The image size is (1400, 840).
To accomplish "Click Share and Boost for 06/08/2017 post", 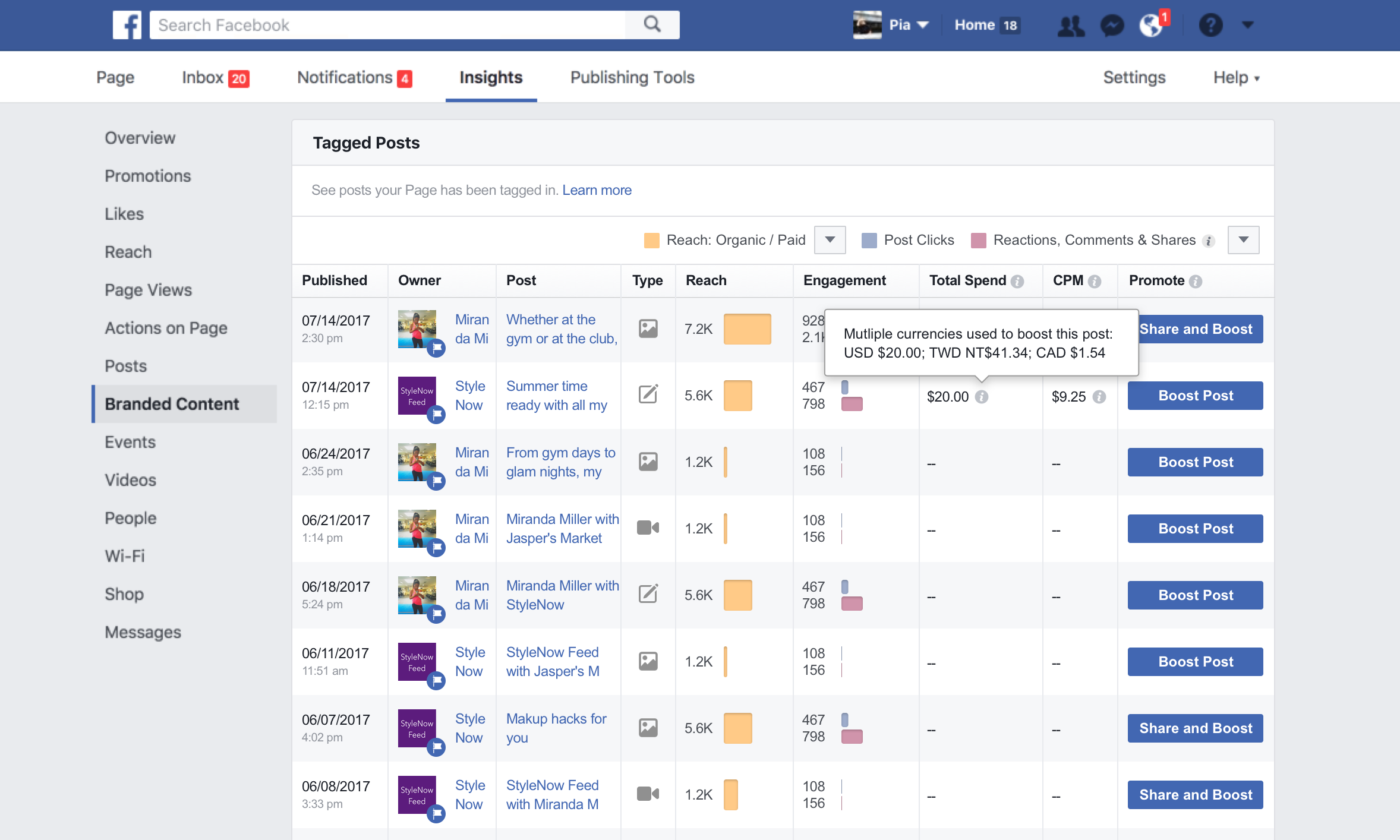I will 1196,795.
